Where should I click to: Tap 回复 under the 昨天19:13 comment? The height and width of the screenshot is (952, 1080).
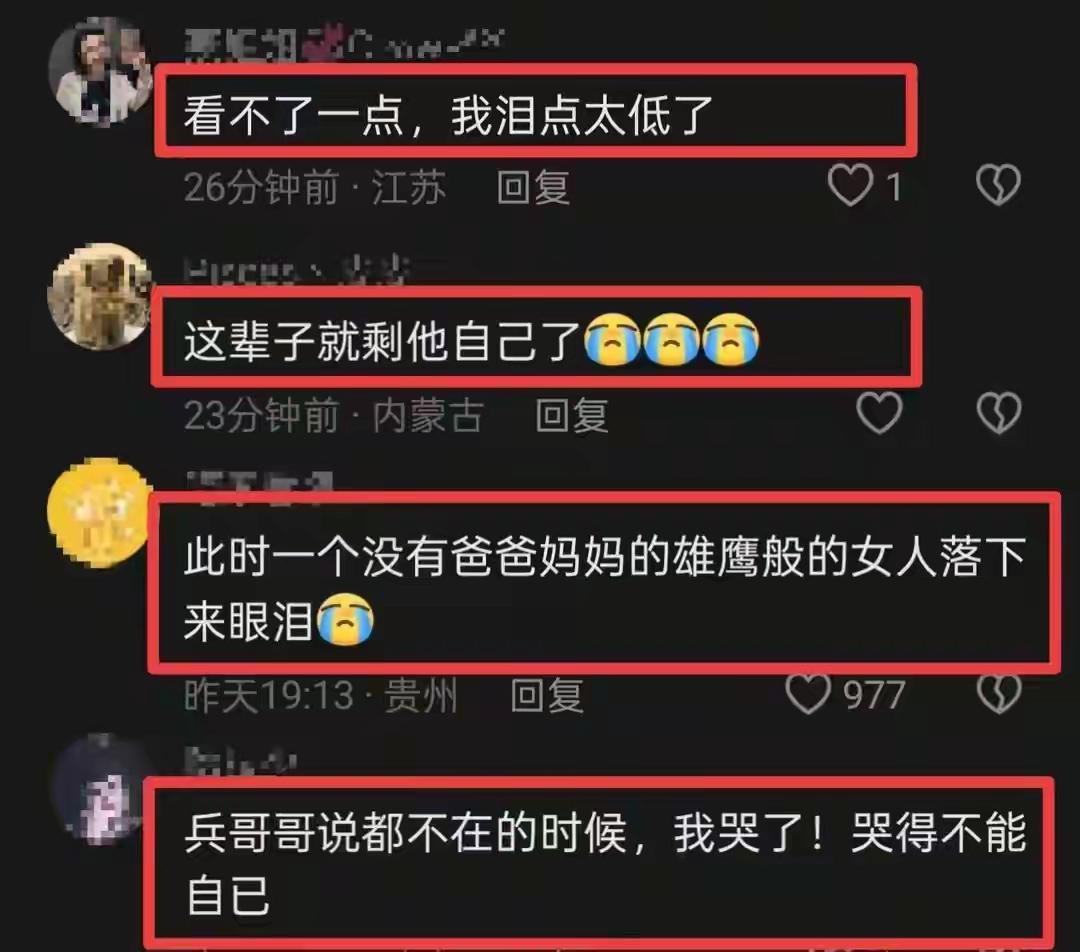[547, 695]
